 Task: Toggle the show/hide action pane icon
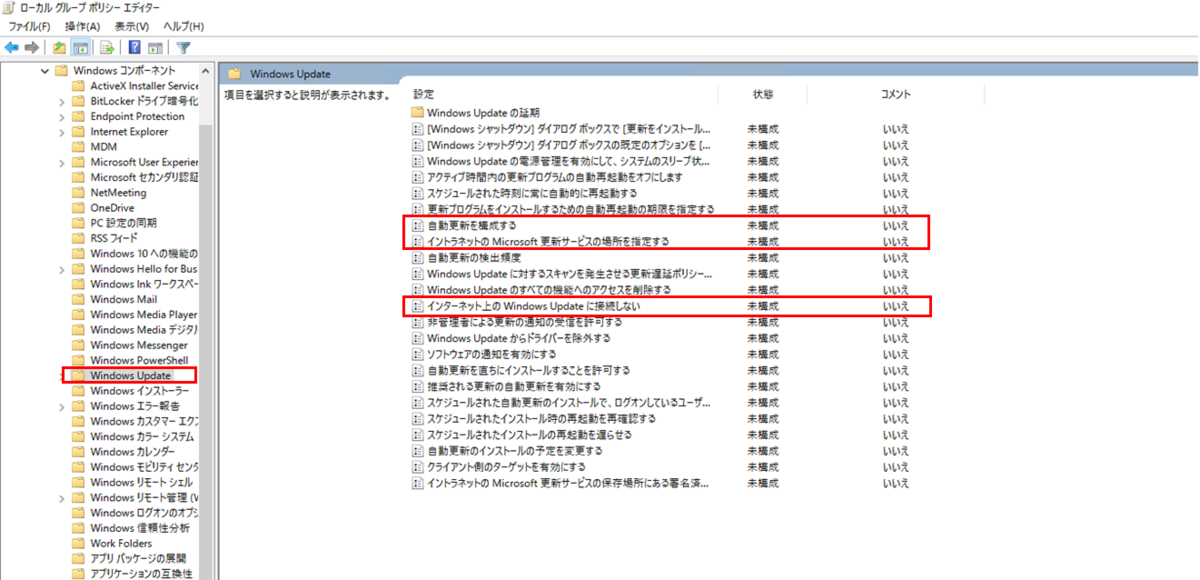(x=155, y=47)
